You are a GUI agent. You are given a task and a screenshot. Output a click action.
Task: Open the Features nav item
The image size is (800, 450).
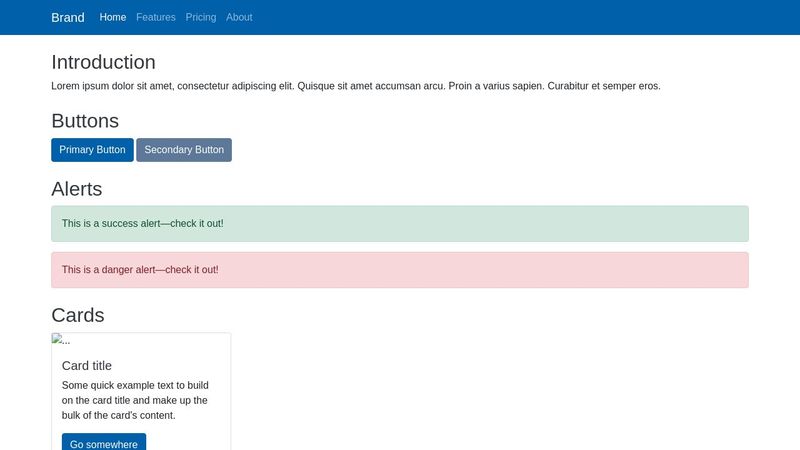click(156, 17)
